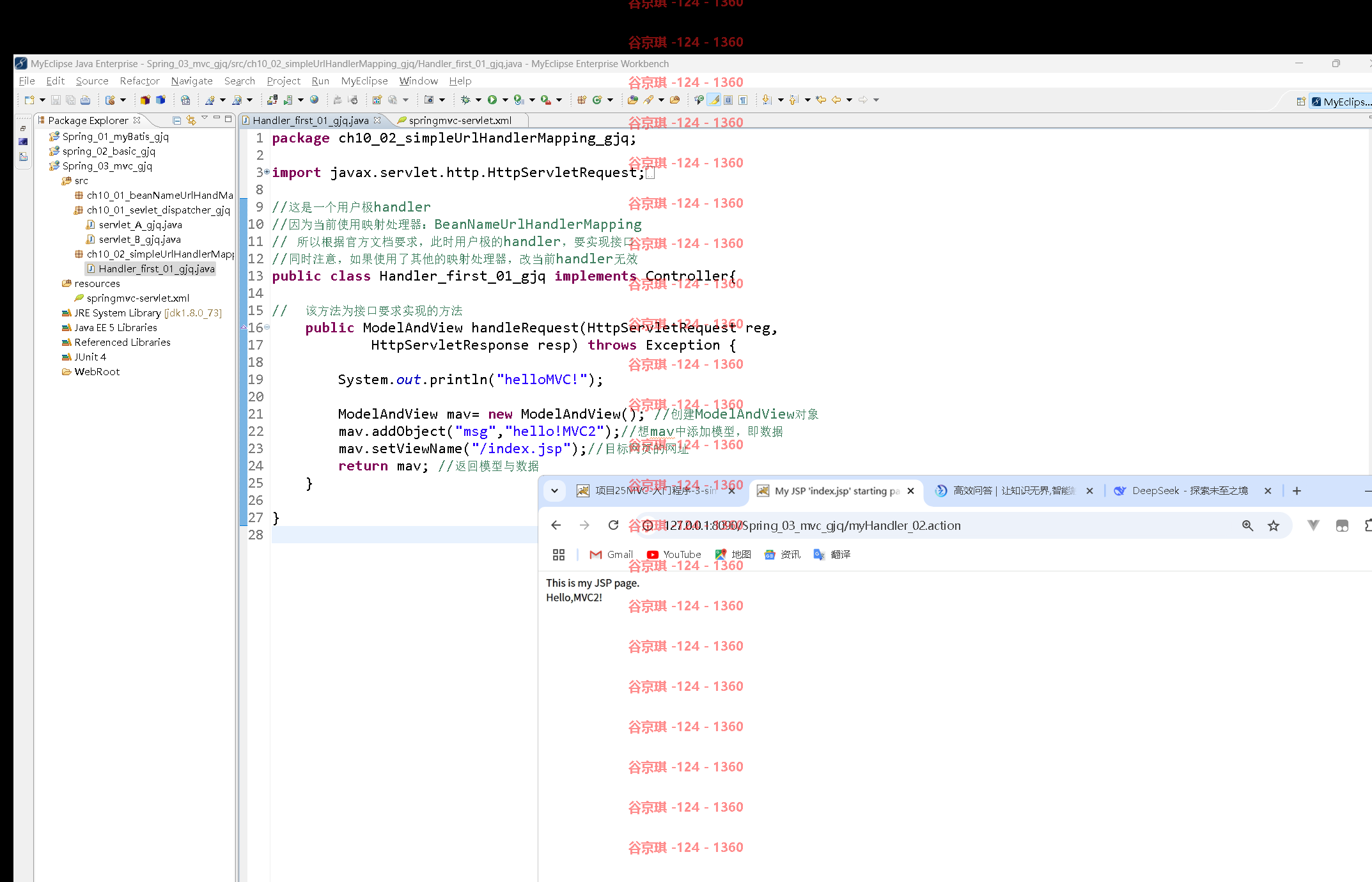
Task: Click the New Java Class green icon
Action: [596, 100]
